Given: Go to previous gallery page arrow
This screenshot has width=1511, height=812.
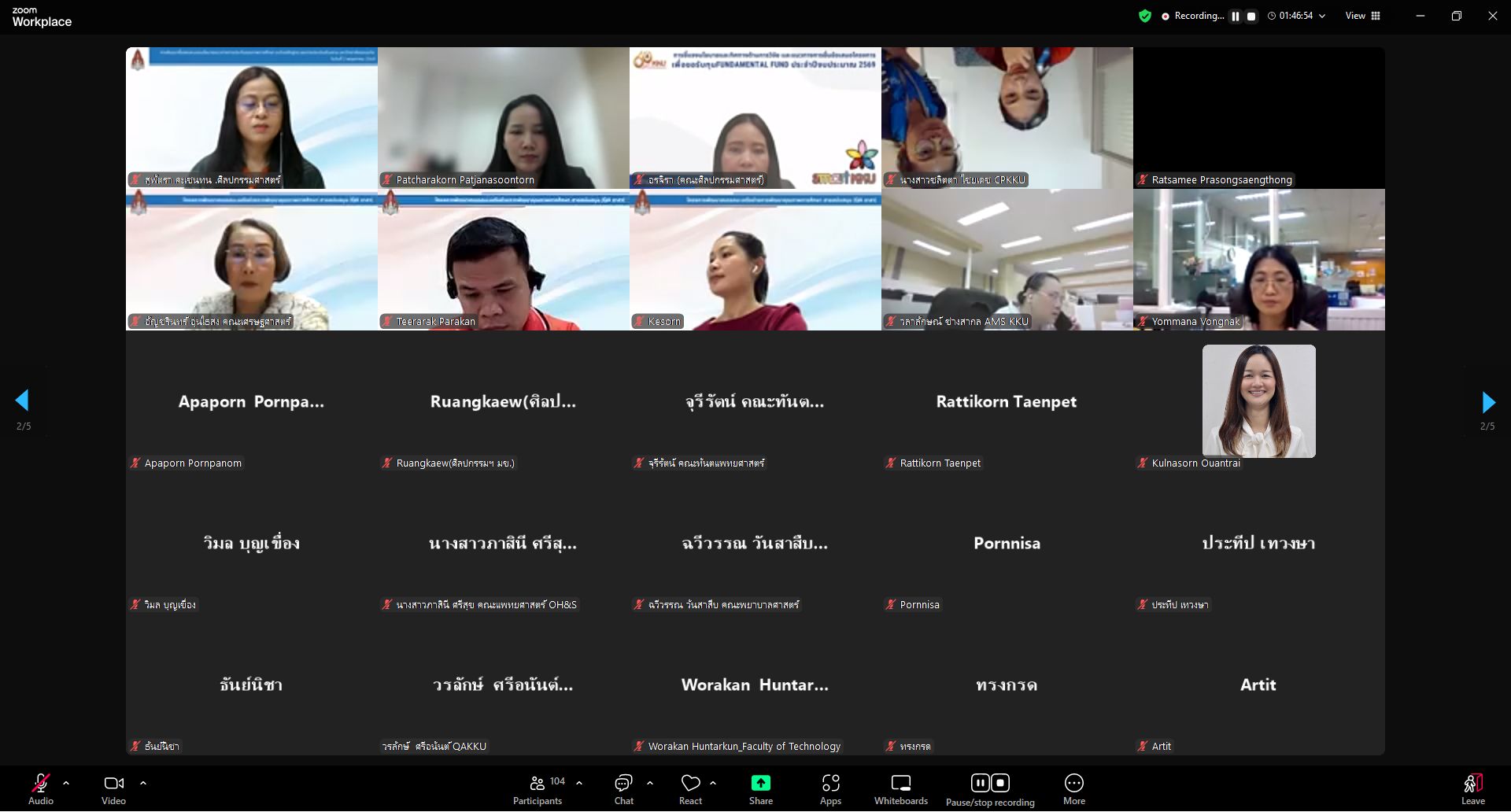Looking at the screenshot, I should 23,400.
